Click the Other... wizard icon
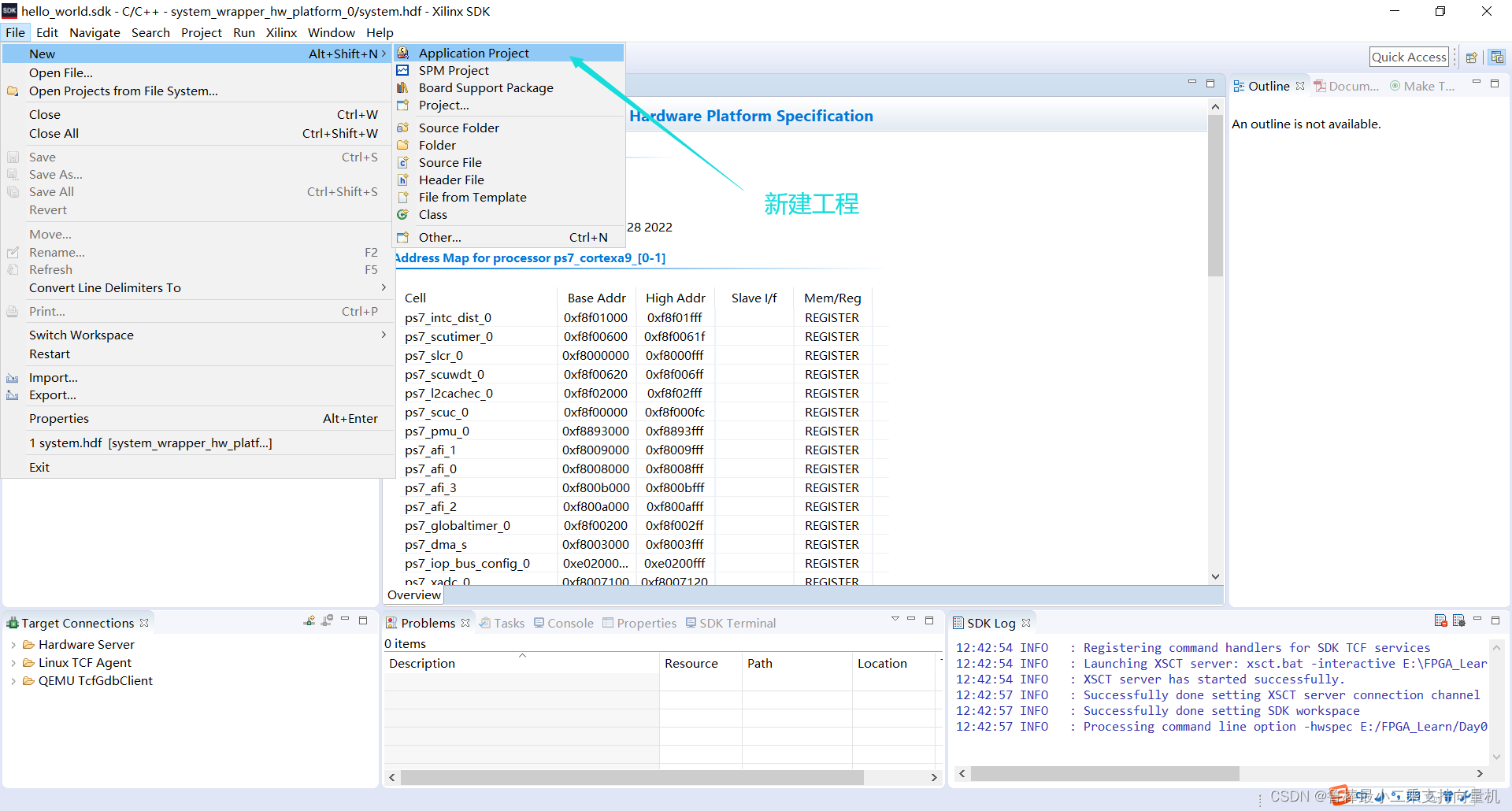This screenshot has width=1512, height=811. [402, 237]
